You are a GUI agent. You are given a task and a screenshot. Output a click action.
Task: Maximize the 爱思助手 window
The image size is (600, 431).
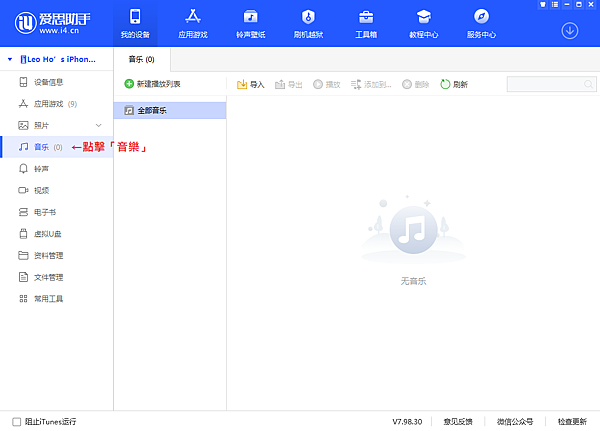pyautogui.click(x=579, y=5)
